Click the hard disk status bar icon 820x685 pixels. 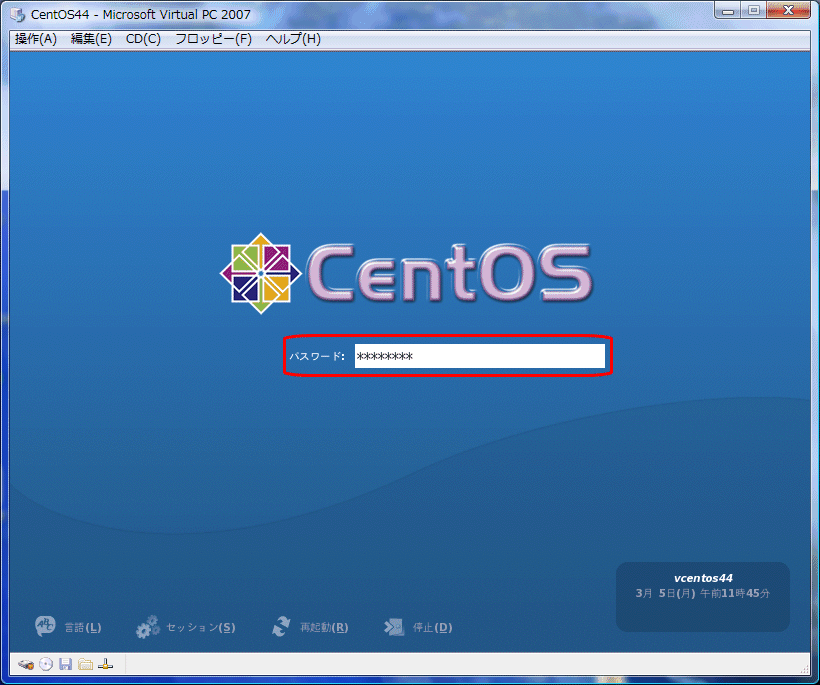point(26,665)
